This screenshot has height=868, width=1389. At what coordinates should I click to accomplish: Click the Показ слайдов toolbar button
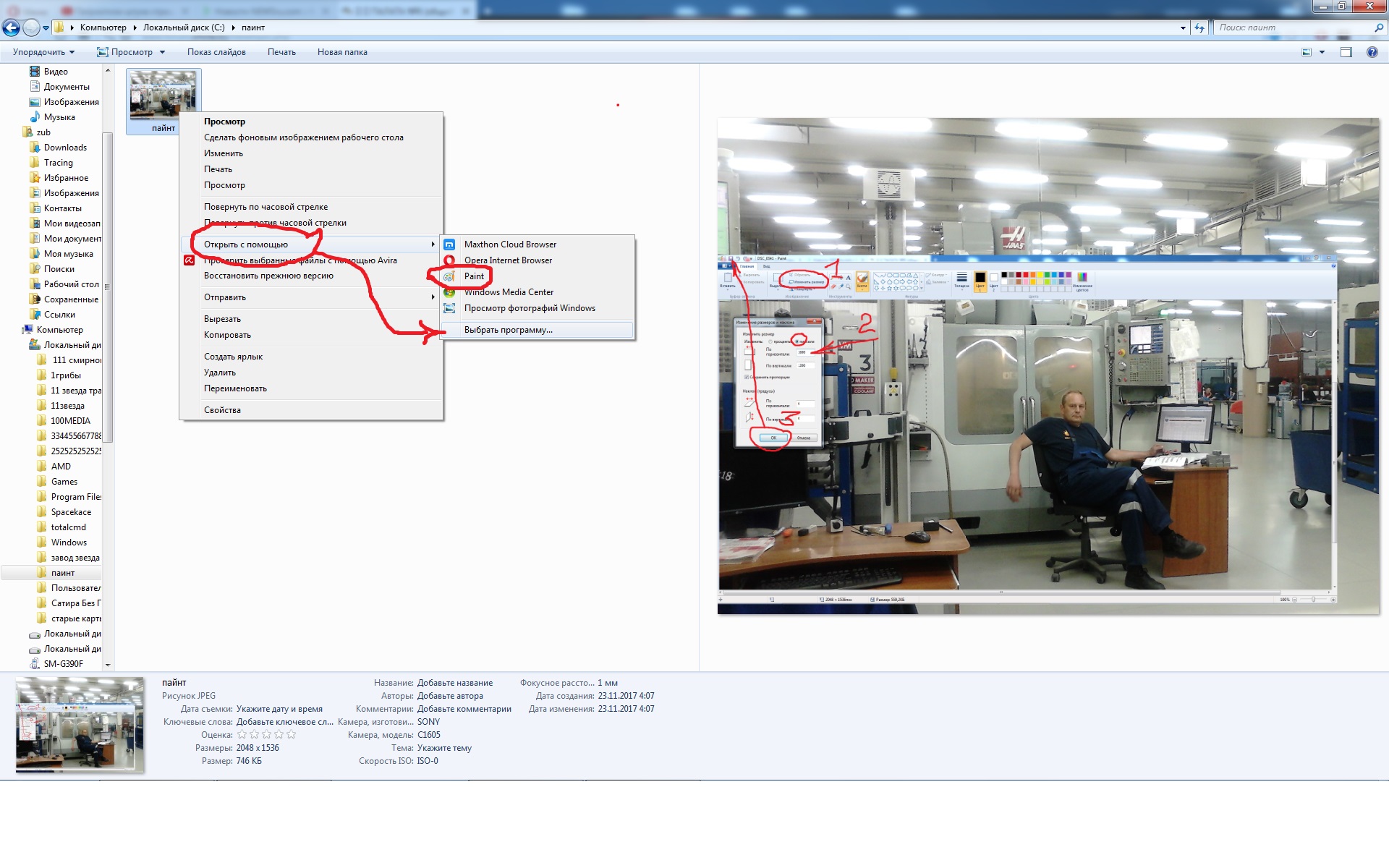coord(216,52)
